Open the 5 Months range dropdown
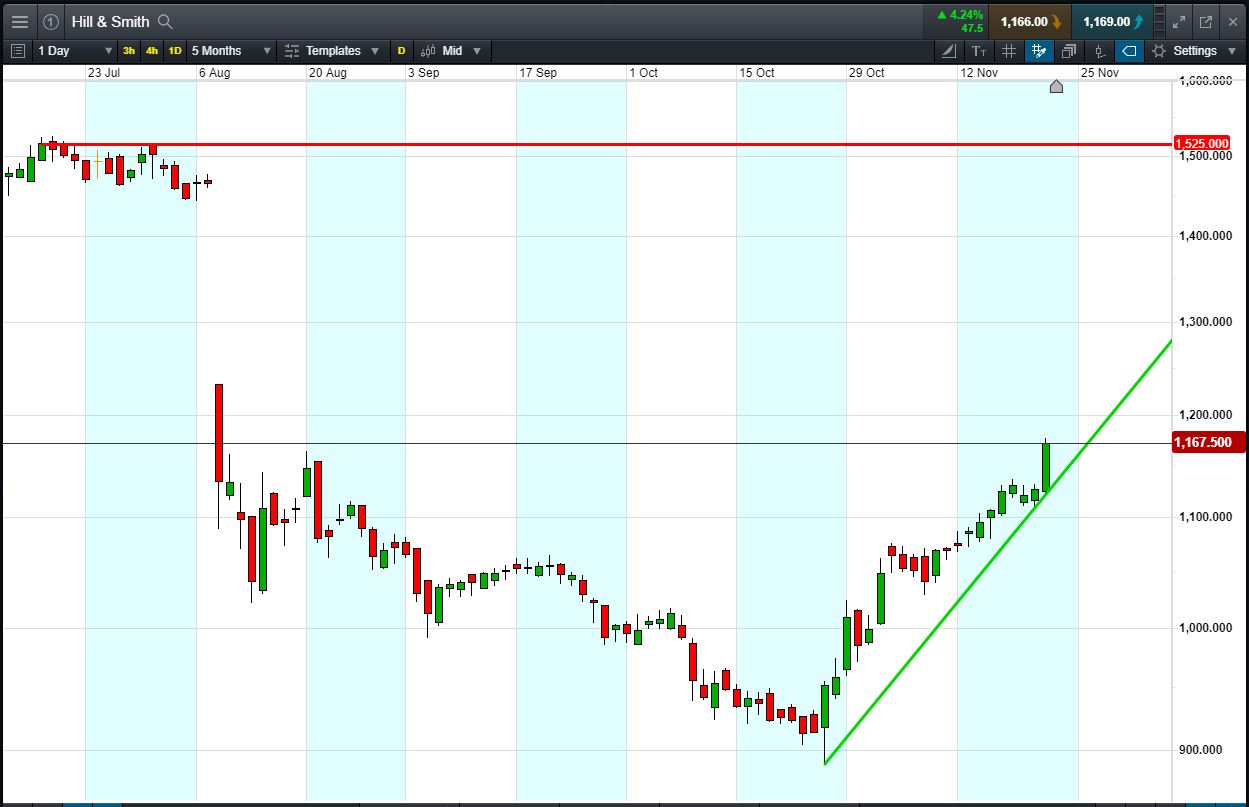This screenshot has width=1249, height=807. click(x=231, y=50)
